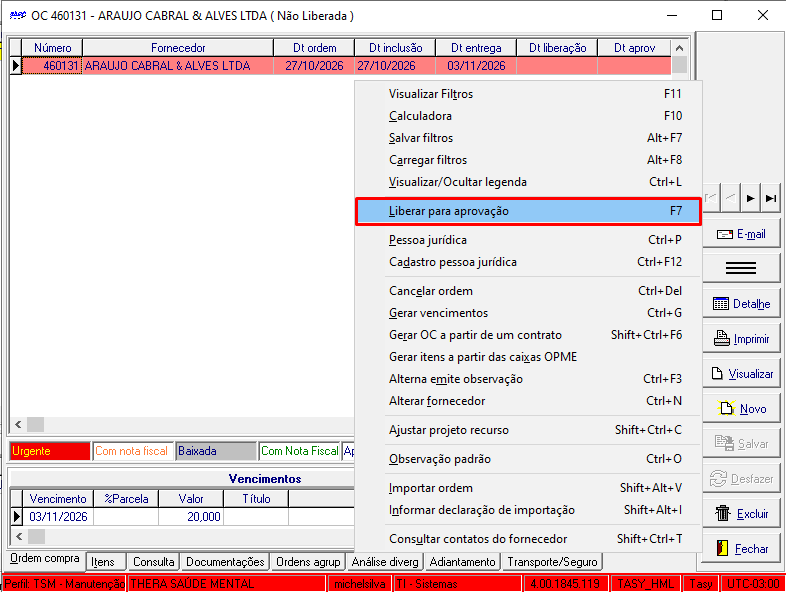Screen dimensions: 786x592
Task: Click the Fornecedor column header
Action: point(178,48)
